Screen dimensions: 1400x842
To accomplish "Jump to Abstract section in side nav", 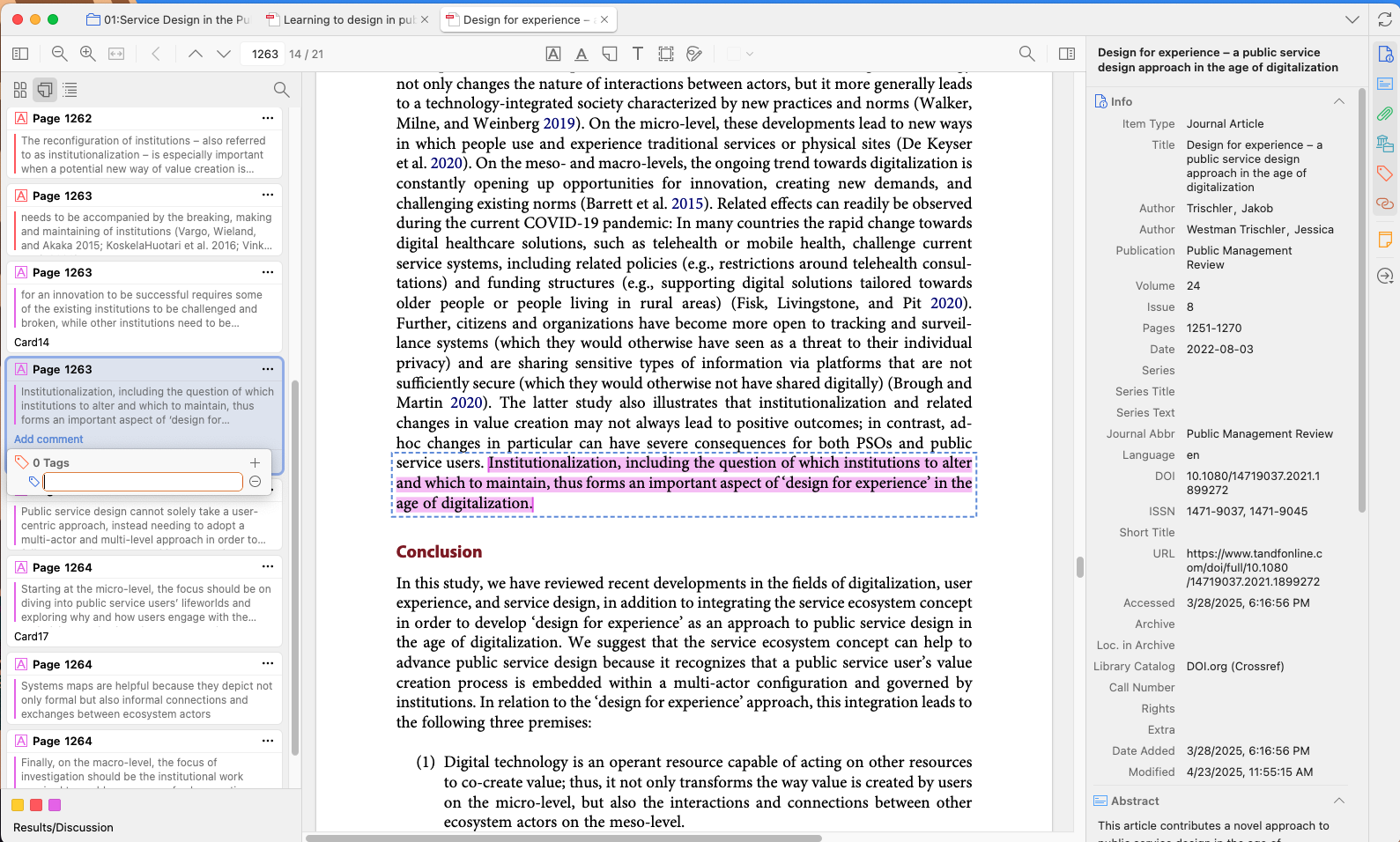I will coord(1385,85).
